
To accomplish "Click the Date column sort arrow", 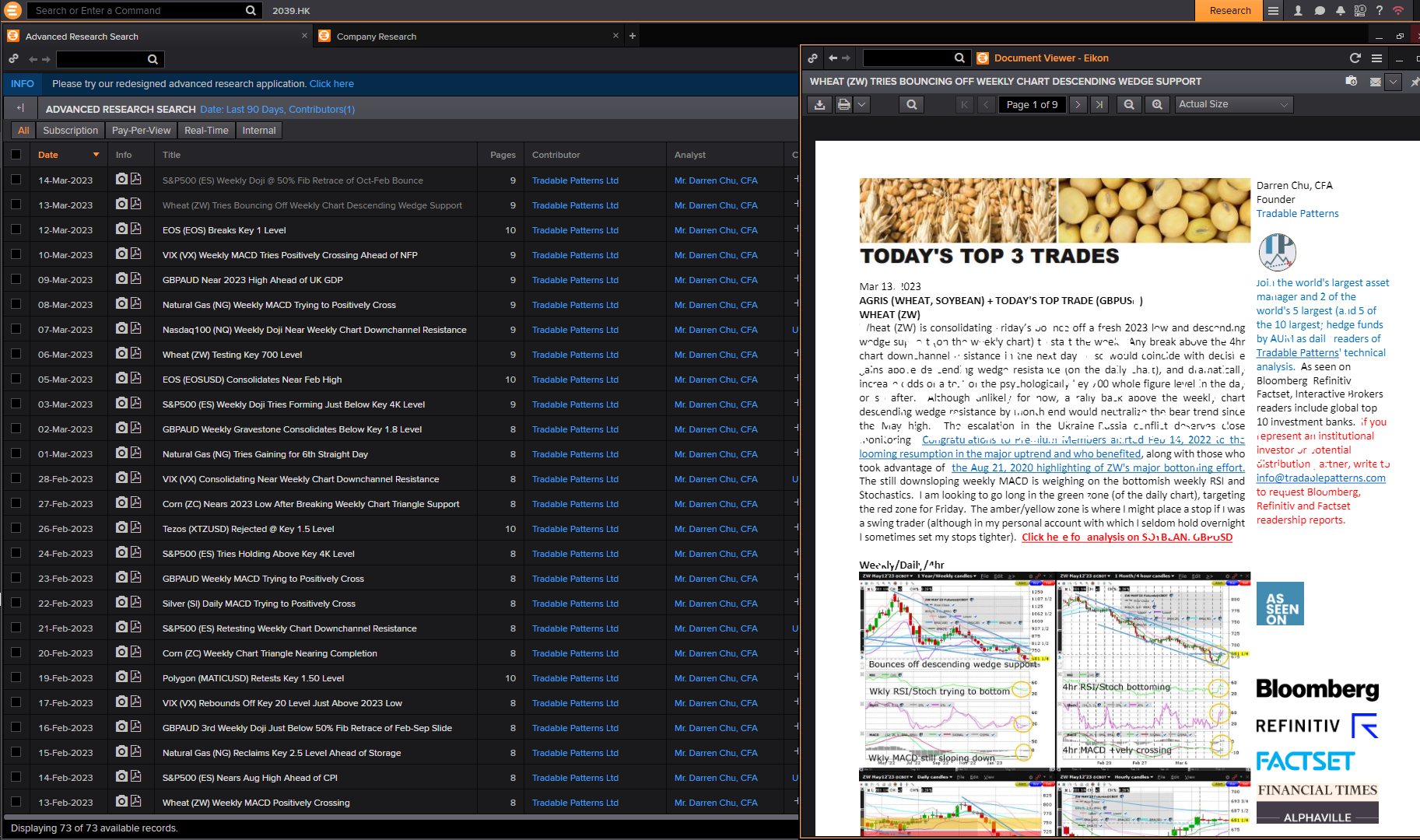I will click(x=96, y=155).
